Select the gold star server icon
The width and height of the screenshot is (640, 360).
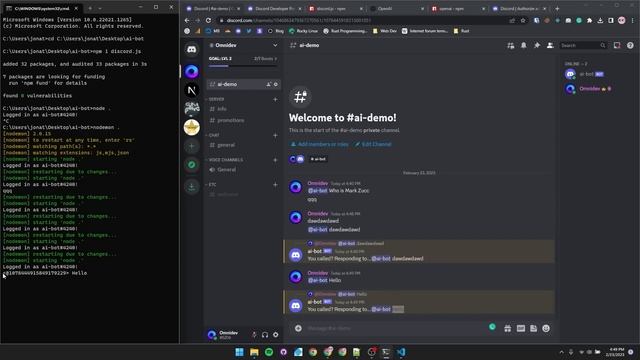coord(191,127)
